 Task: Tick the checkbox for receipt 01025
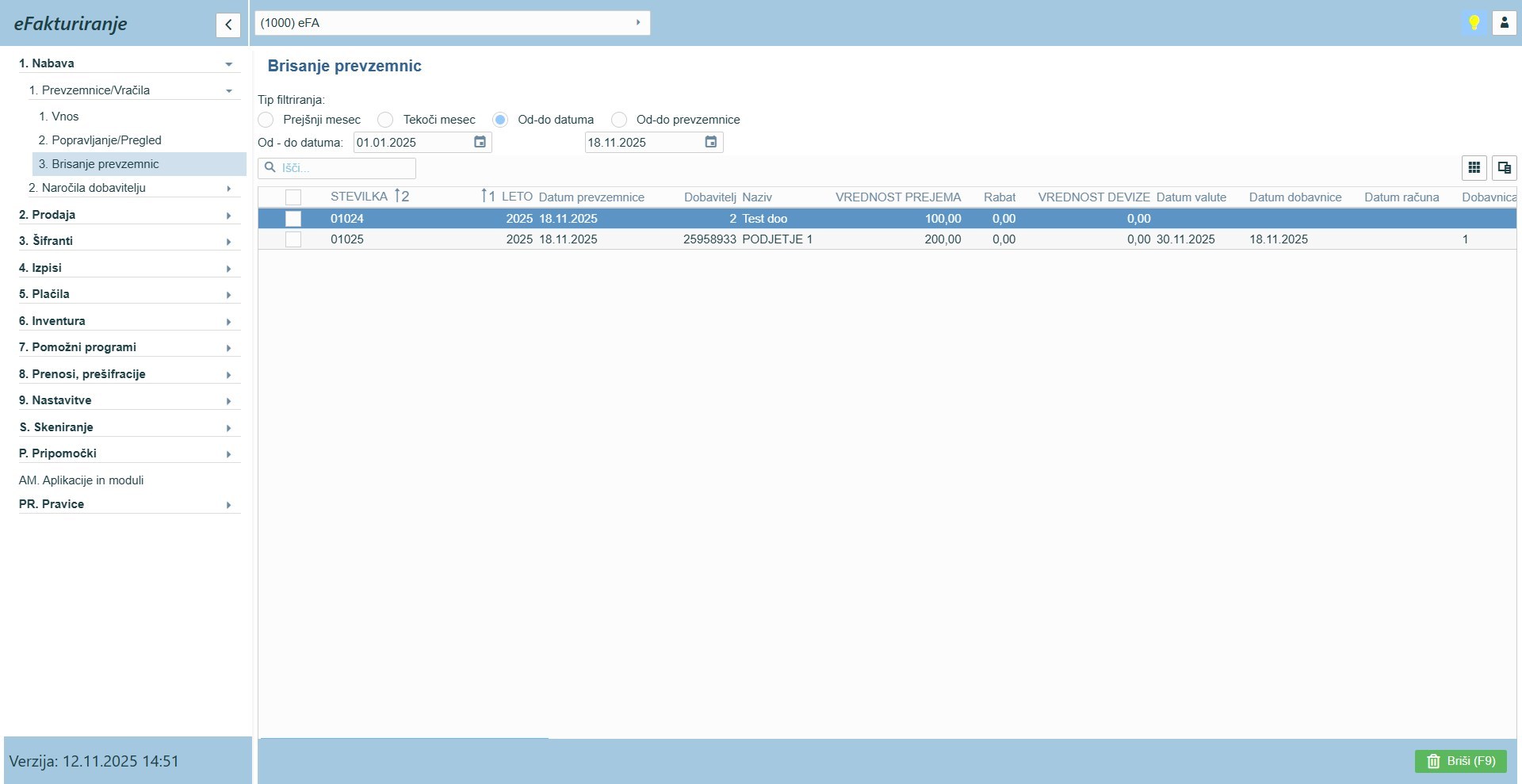click(x=293, y=239)
